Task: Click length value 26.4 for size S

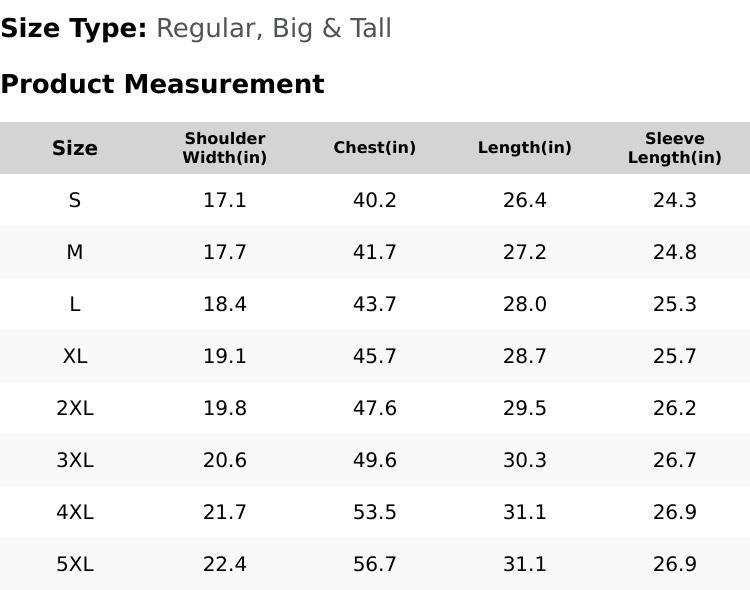Action: click(525, 200)
